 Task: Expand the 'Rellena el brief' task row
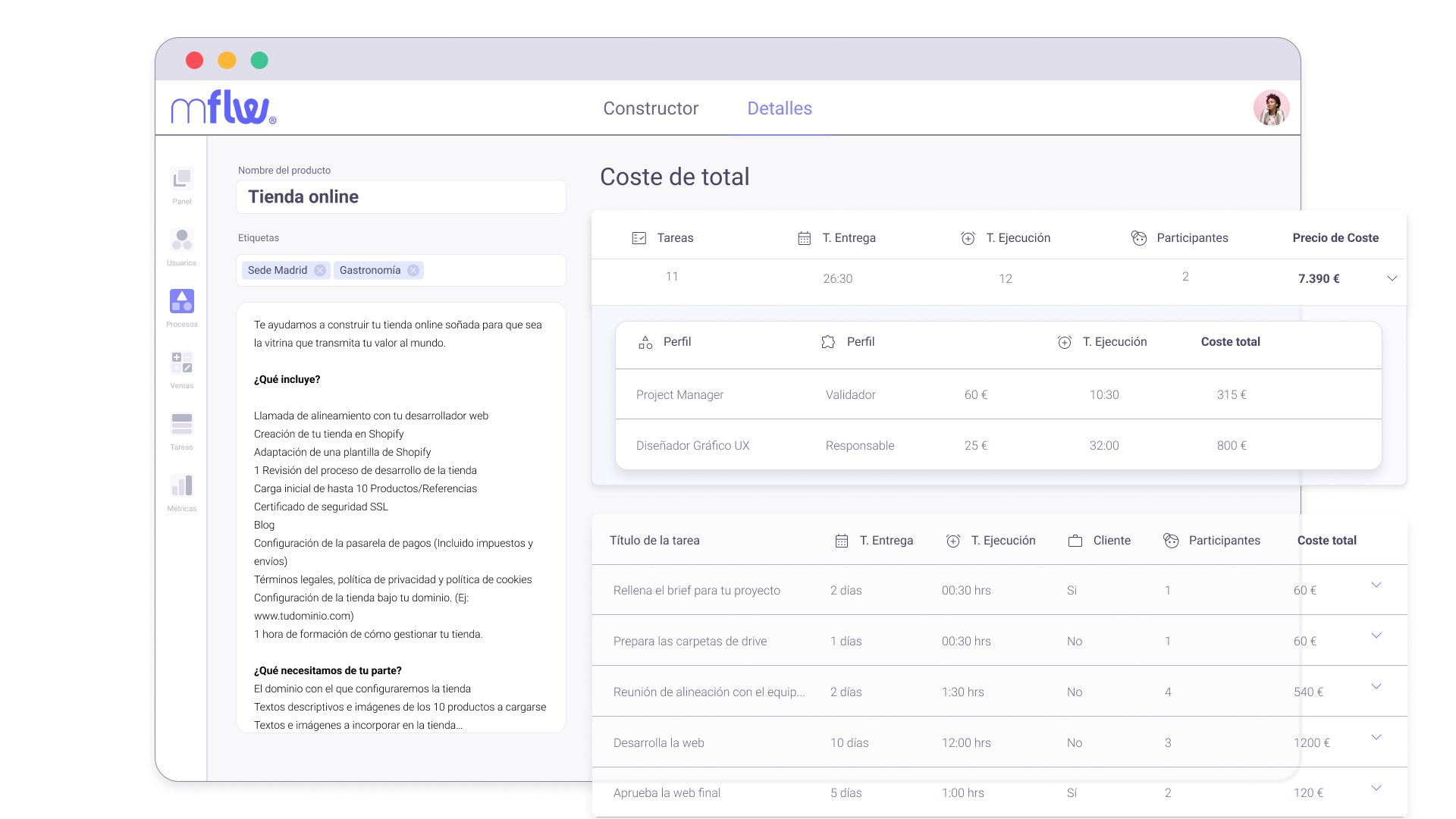pyautogui.click(x=1376, y=585)
